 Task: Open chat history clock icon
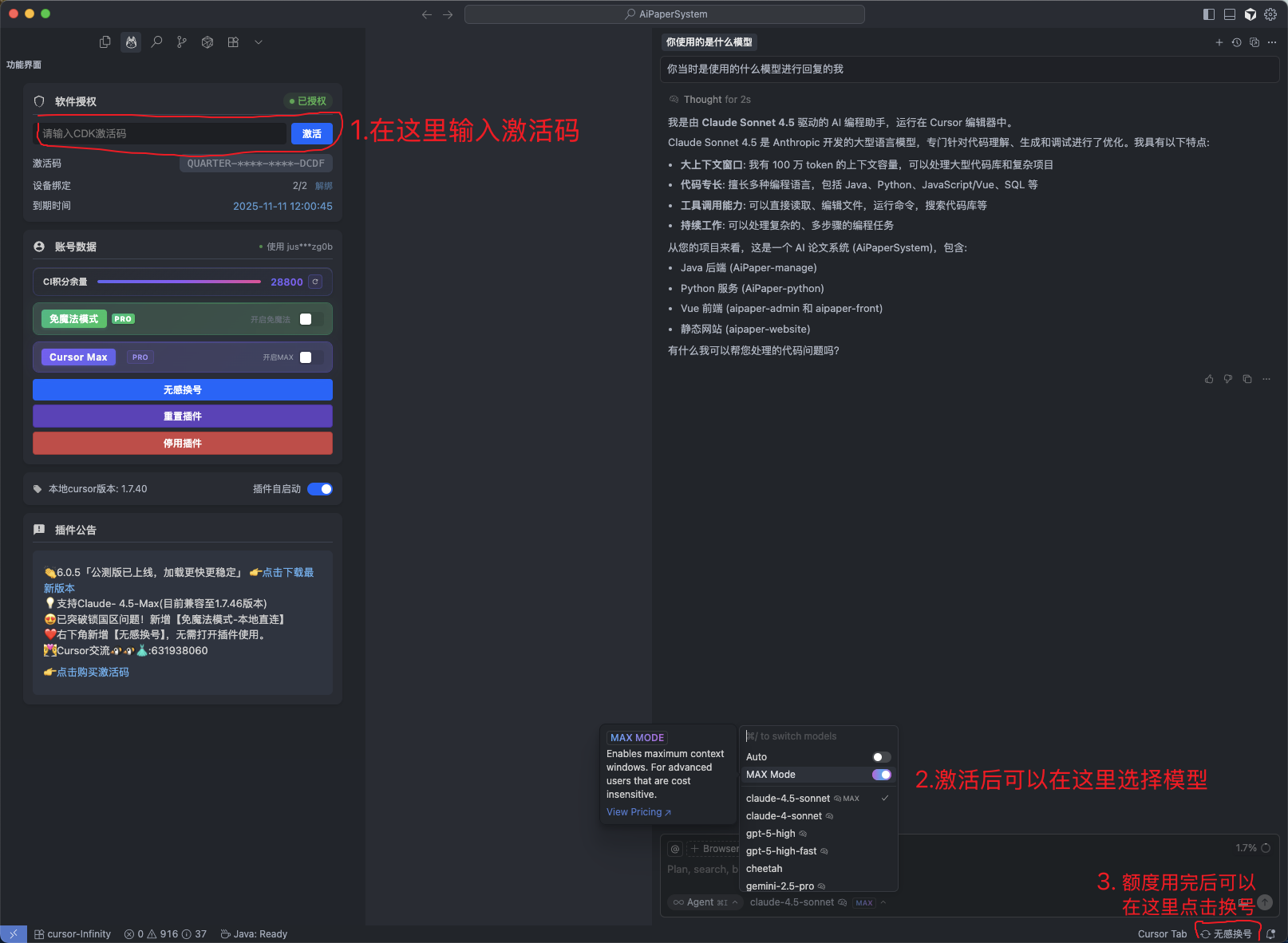click(x=1236, y=42)
